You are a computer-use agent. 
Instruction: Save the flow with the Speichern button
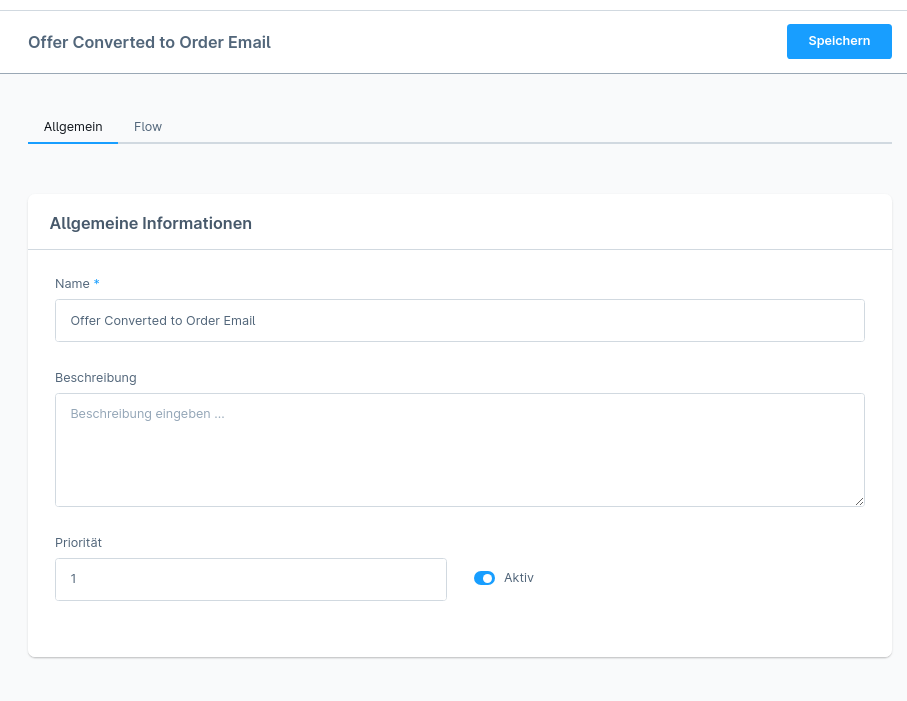[839, 41]
